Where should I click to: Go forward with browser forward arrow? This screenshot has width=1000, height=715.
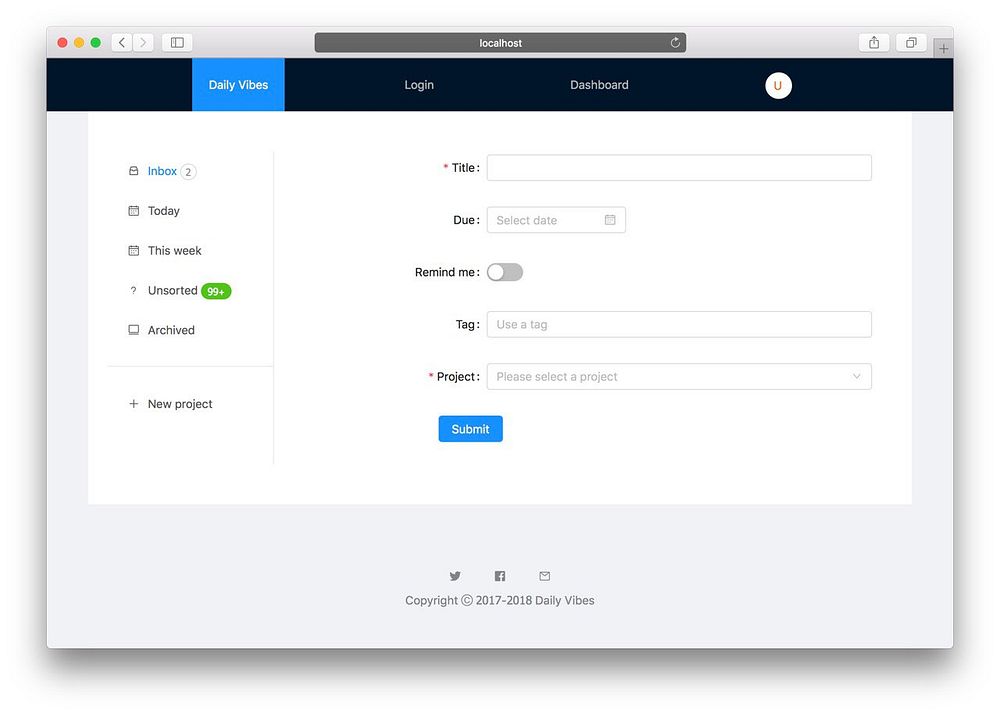pos(143,43)
